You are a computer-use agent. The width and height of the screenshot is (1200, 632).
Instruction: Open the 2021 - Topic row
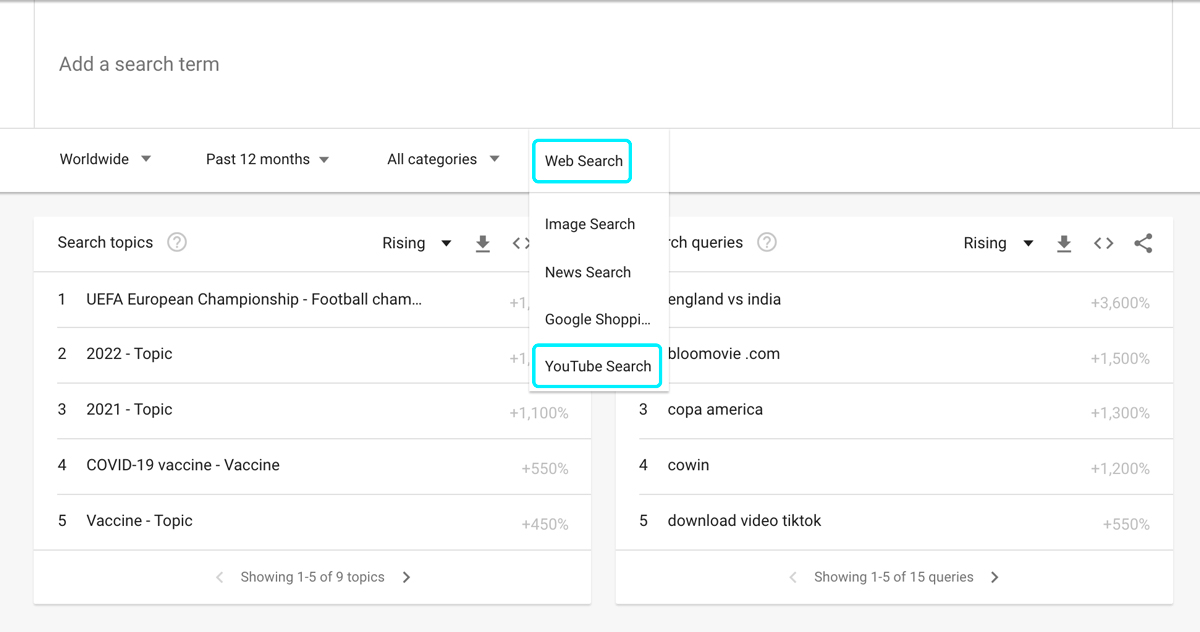coord(129,410)
